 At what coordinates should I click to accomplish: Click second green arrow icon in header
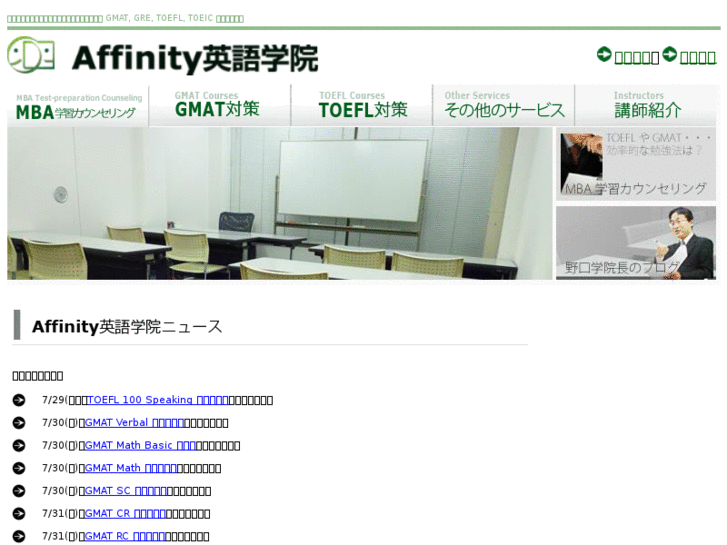[670, 54]
